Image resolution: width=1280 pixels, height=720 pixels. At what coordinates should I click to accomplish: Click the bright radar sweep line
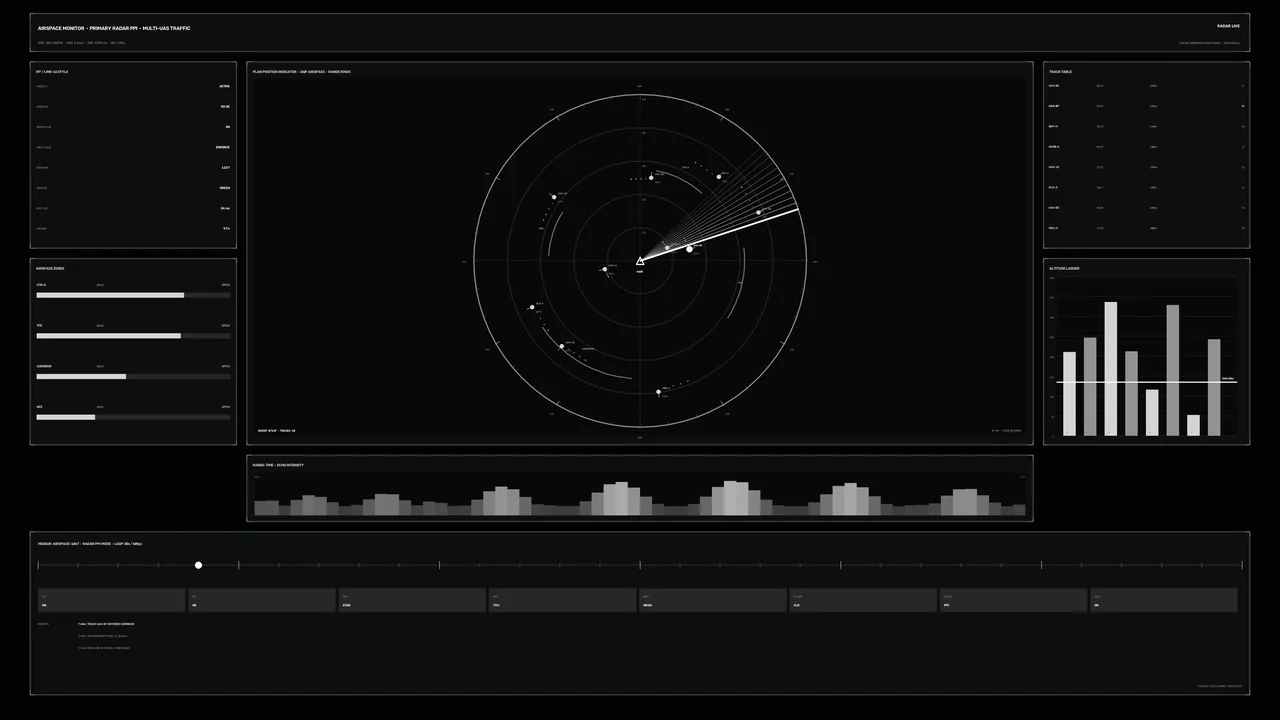[719, 235]
